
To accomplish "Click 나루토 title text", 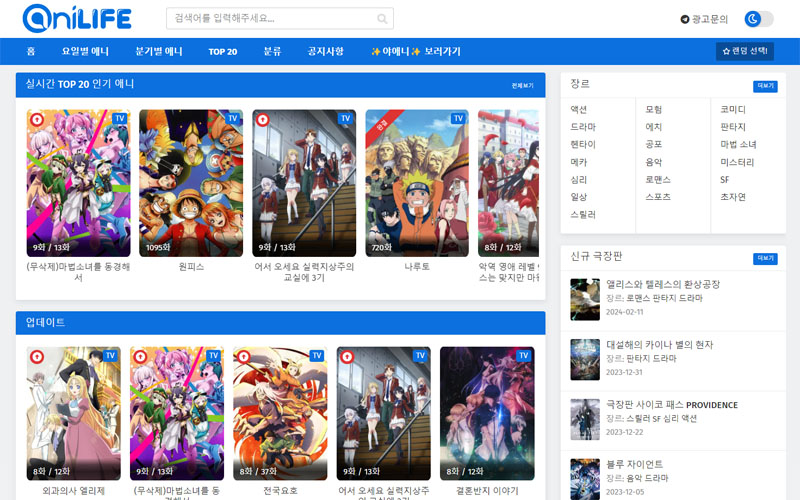I will pyautogui.click(x=417, y=267).
